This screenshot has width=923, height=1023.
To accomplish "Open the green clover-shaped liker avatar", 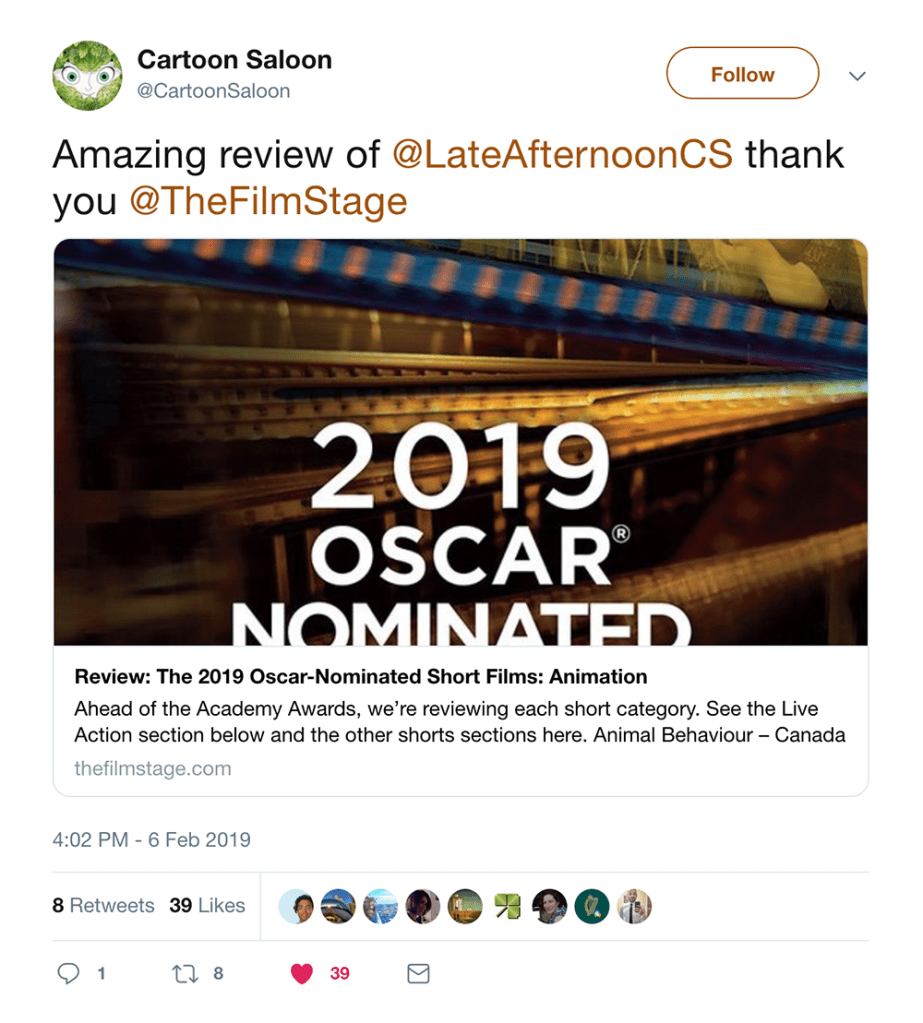I will coord(507,906).
